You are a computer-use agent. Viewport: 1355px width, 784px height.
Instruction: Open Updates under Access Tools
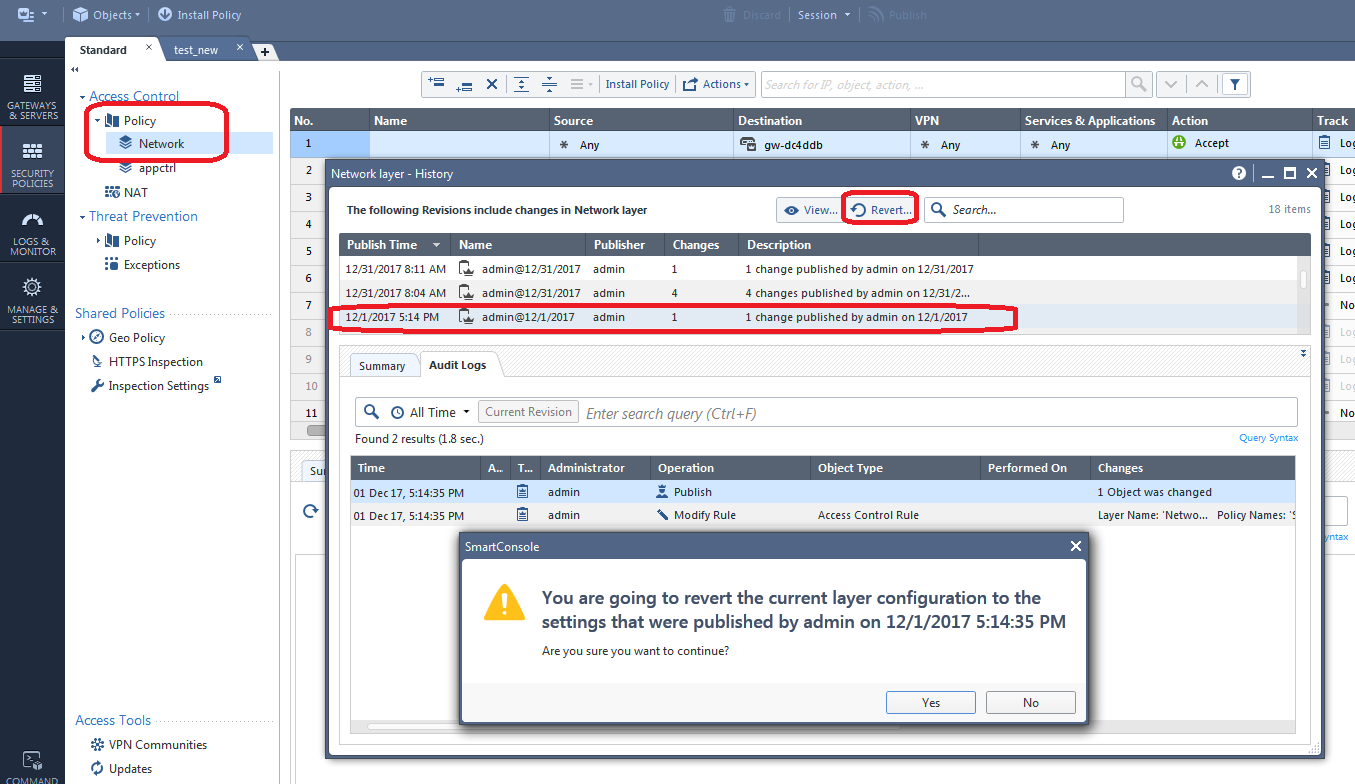tap(121, 769)
